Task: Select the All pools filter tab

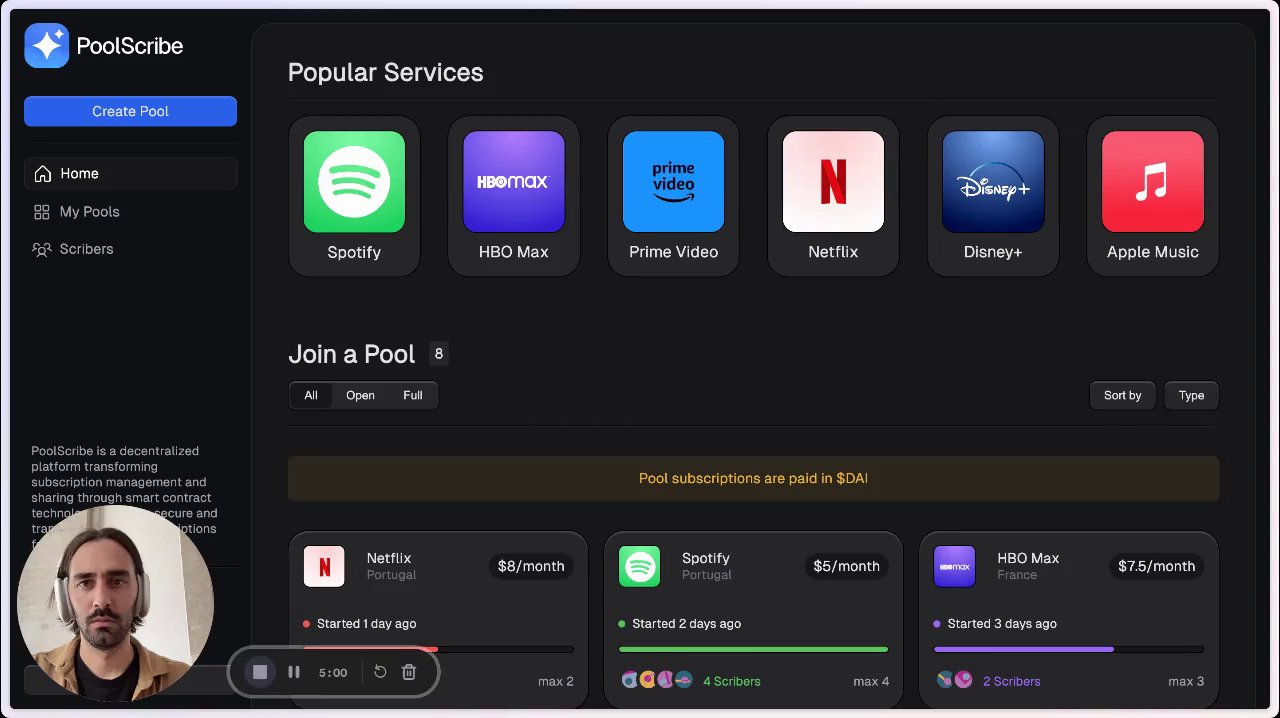Action: 311,395
